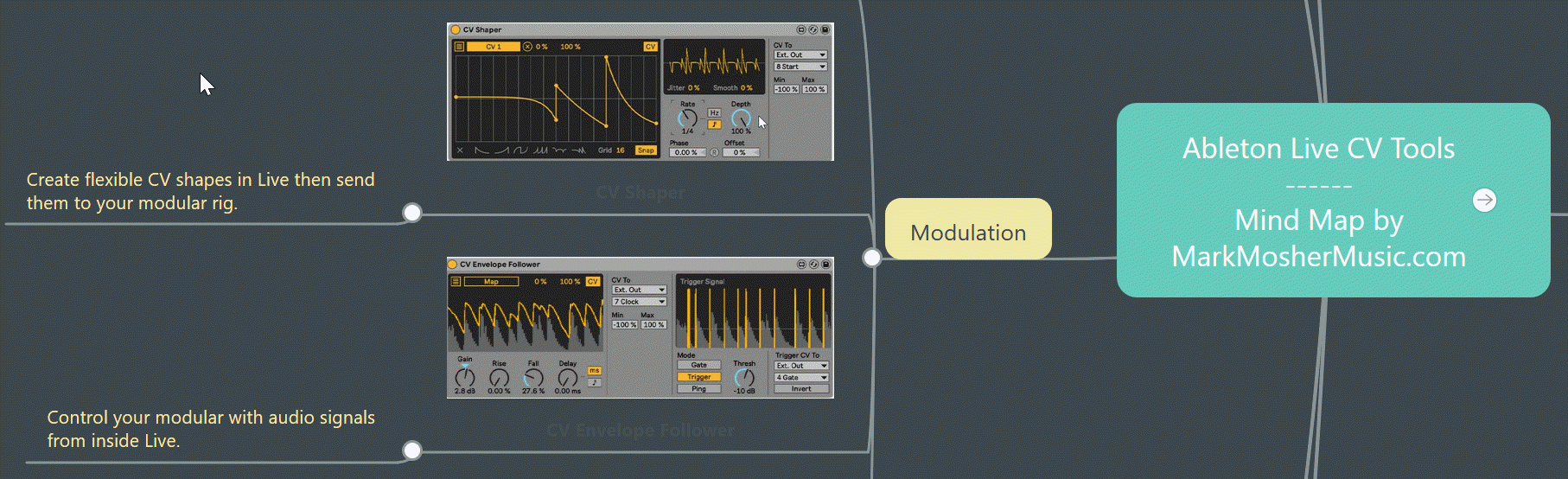Screen dimensions: 1568x479
Task: Click the Phase value field in CV Shaper
Action: (686, 152)
